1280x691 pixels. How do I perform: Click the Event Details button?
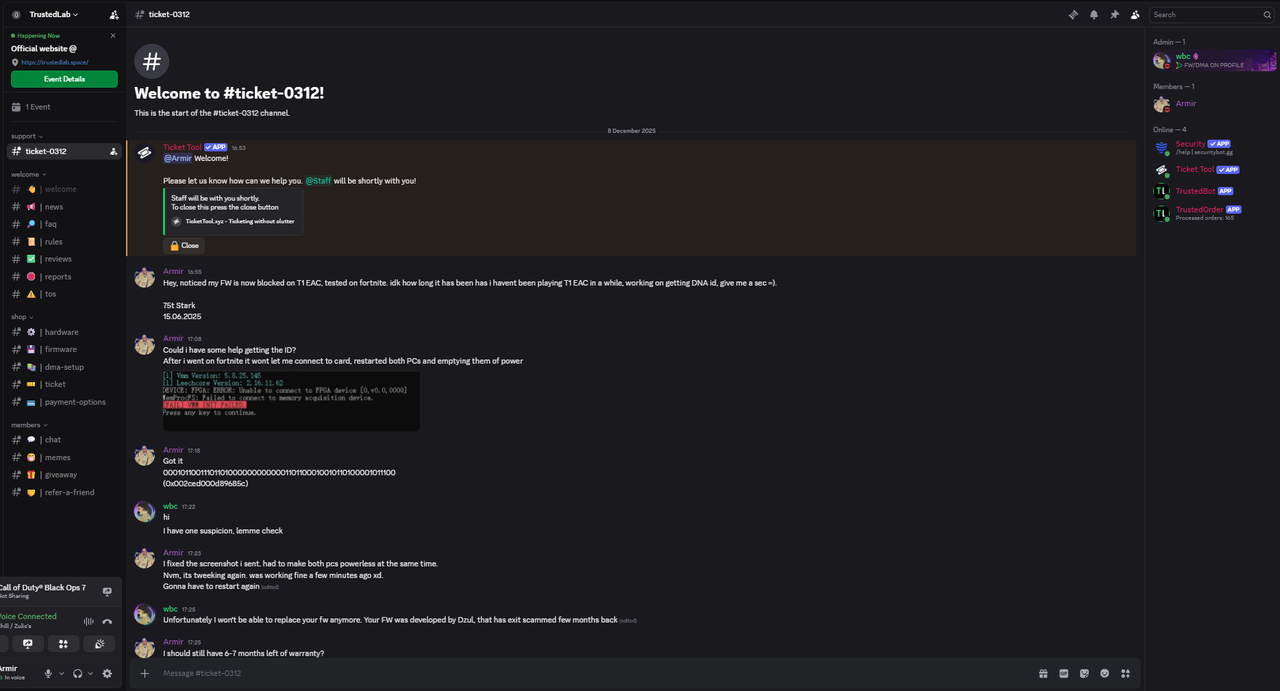coord(64,79)
